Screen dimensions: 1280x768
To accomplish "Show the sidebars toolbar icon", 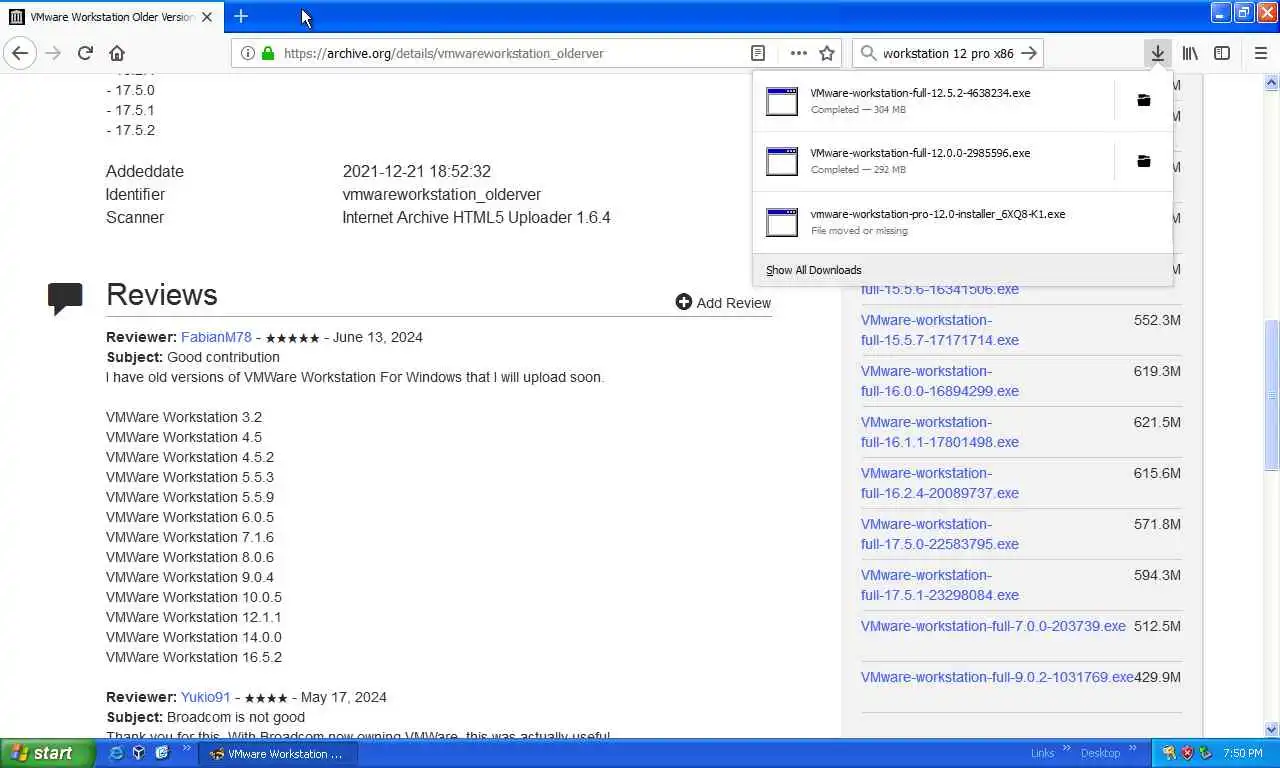I will pyautogui.click(x=1222, y=53).
